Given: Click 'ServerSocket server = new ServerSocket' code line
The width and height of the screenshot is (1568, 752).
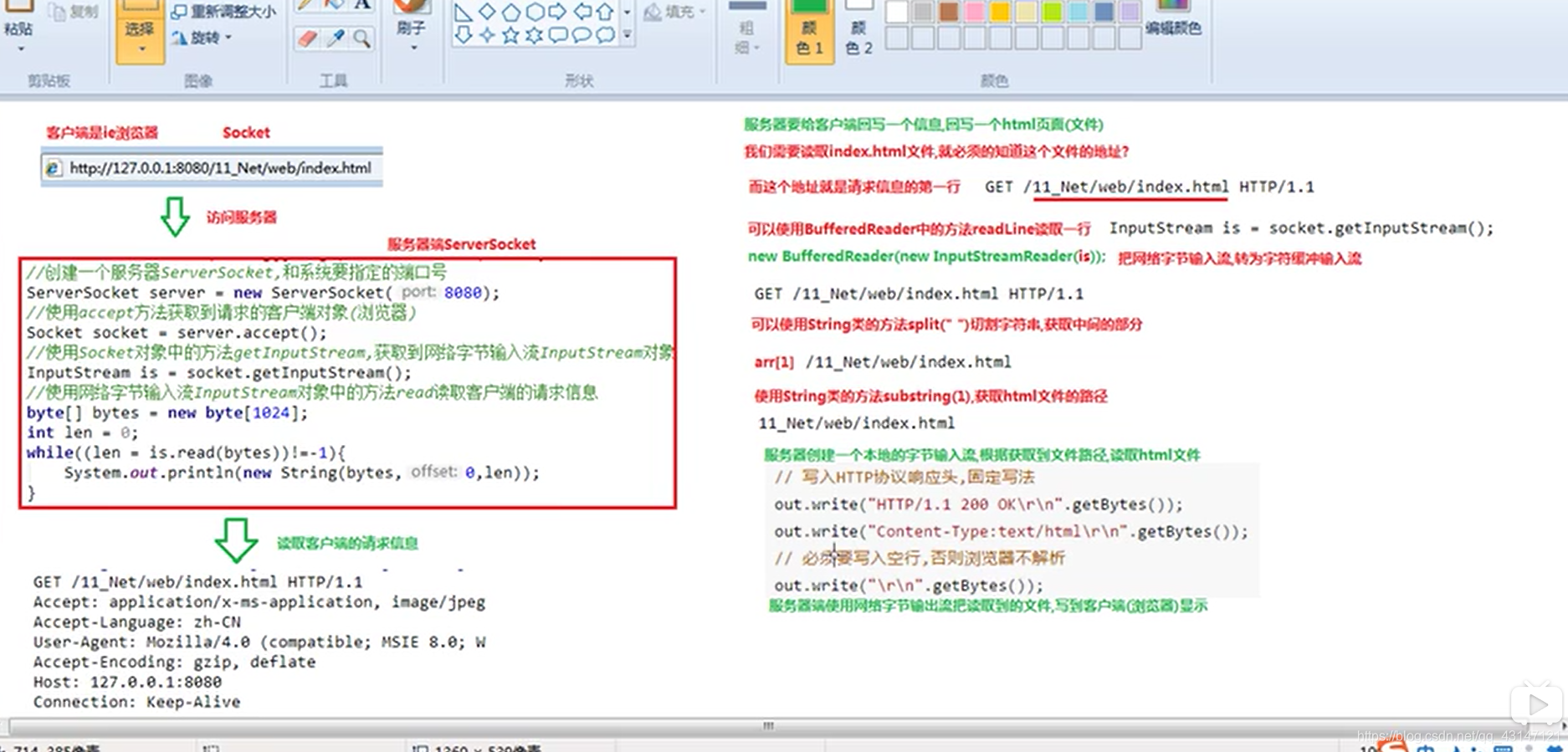Looking at the screenshot, I should point(263,293).
